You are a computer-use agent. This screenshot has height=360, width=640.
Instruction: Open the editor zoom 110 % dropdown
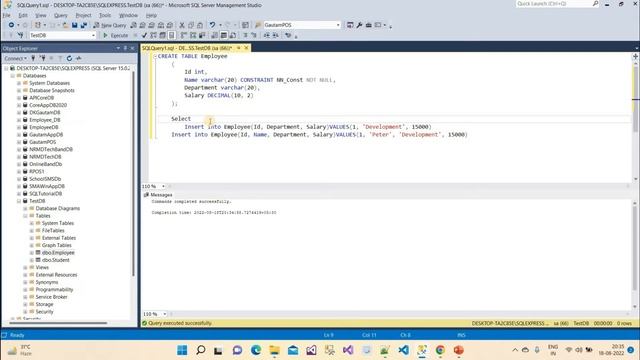coord(163,186)
